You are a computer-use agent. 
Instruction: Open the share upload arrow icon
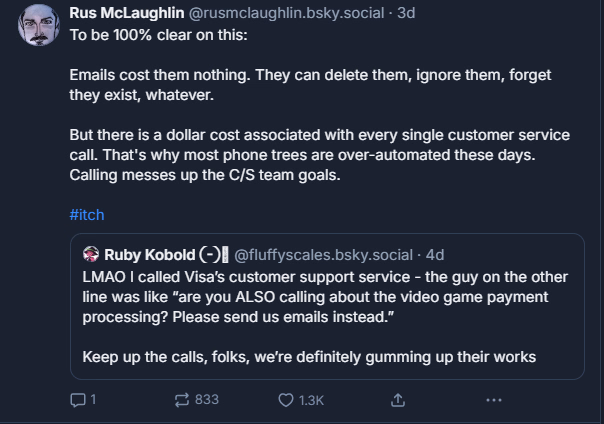coord(398,400)
